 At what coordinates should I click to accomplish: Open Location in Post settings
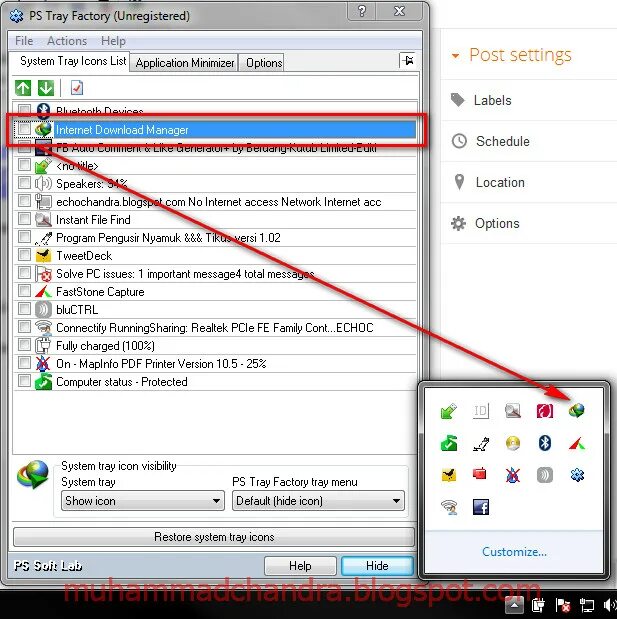point(500,182)
